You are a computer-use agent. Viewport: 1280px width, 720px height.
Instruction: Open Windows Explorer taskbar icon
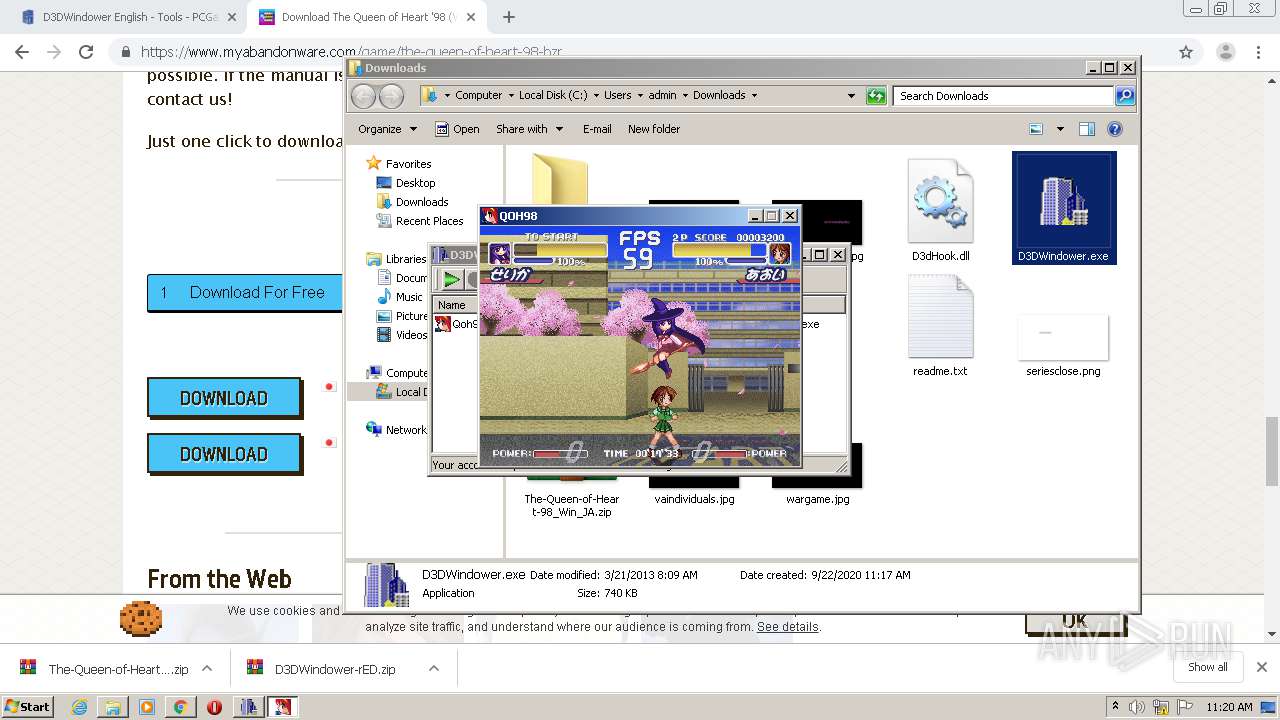113,707
